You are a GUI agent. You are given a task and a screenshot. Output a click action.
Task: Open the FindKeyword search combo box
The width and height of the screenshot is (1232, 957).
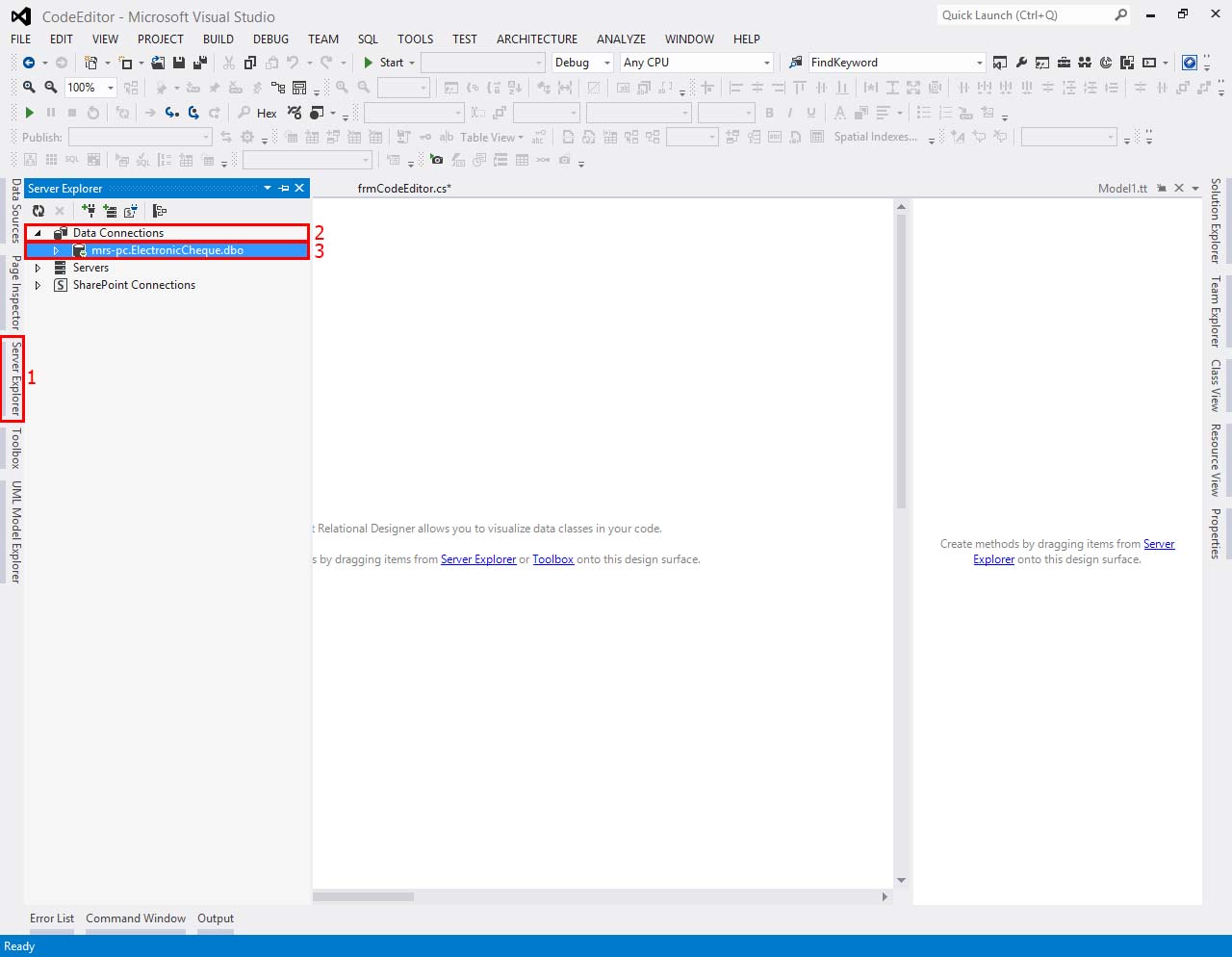[897, 63]
